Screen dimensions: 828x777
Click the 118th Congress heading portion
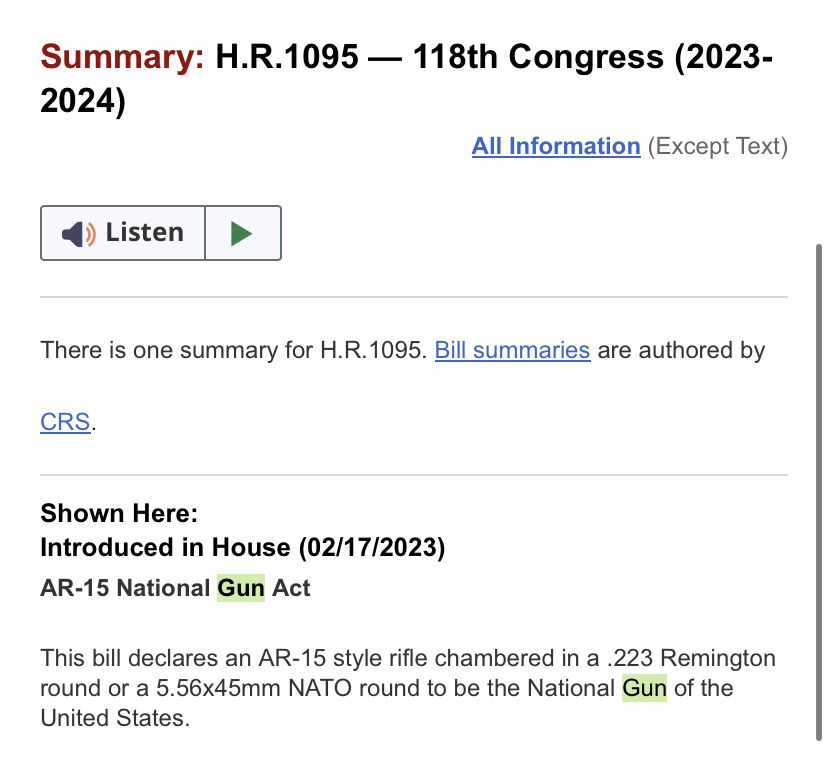click(538, 56)
